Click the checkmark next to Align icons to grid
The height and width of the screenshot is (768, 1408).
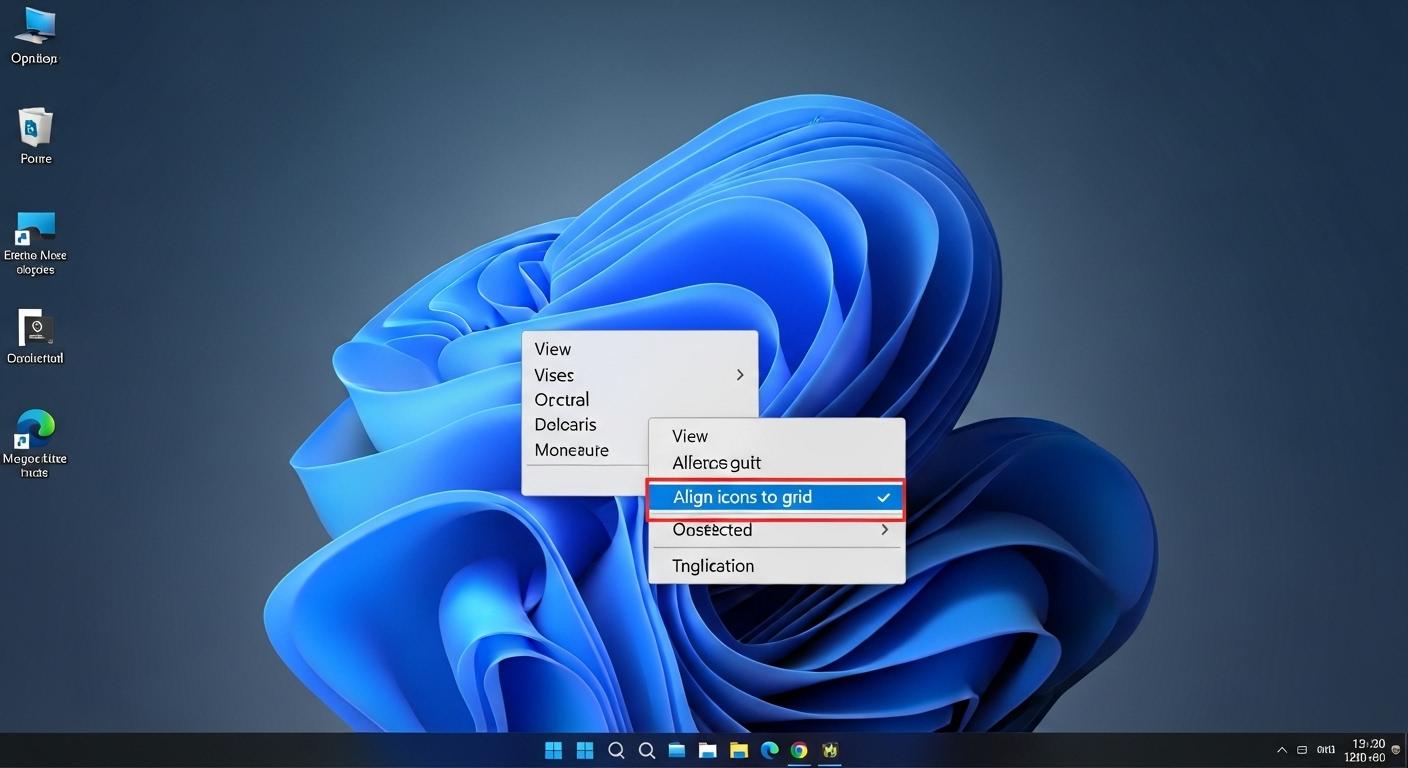pos(883,497)
